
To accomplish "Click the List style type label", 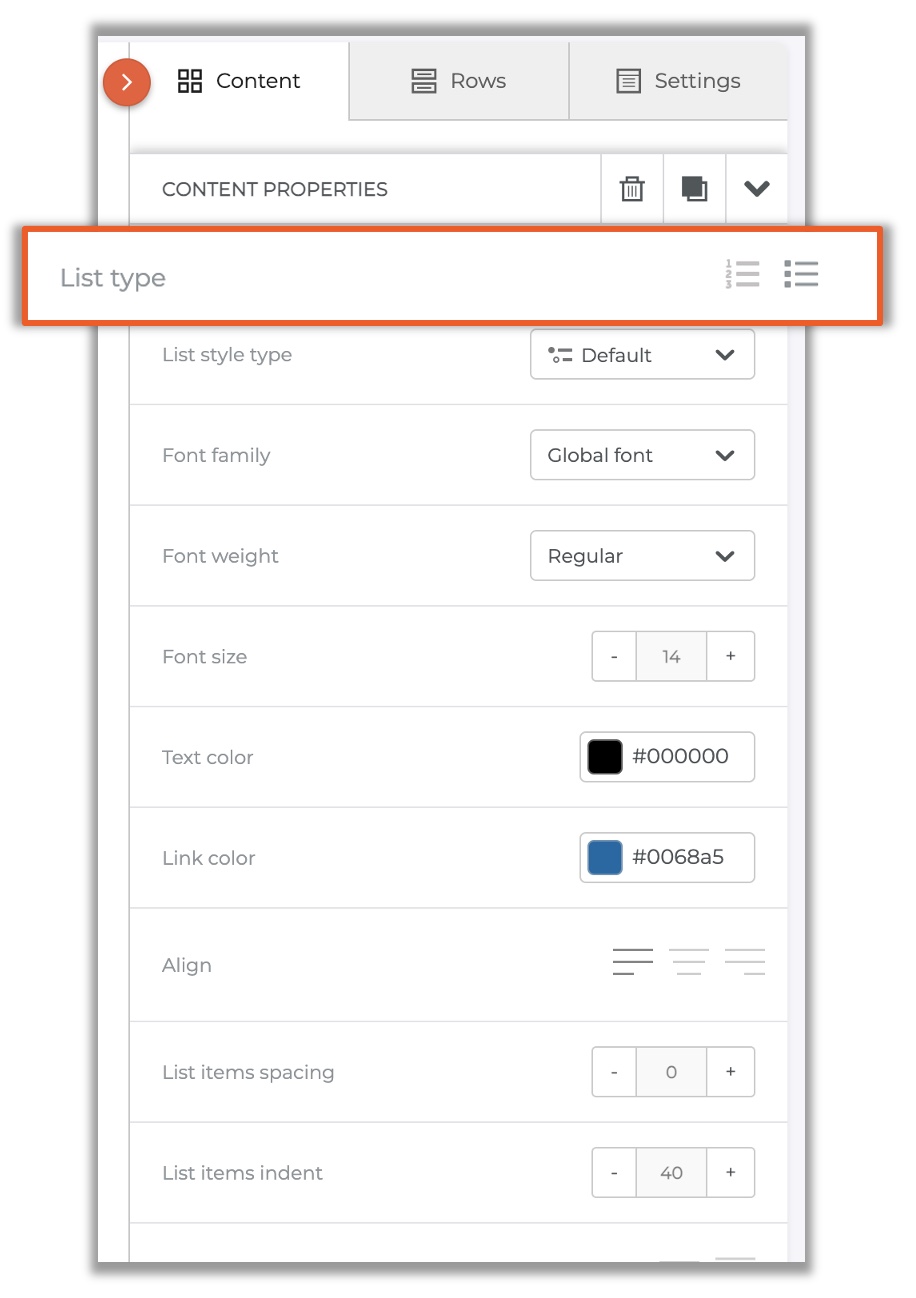I will click(x=227, y=355).
